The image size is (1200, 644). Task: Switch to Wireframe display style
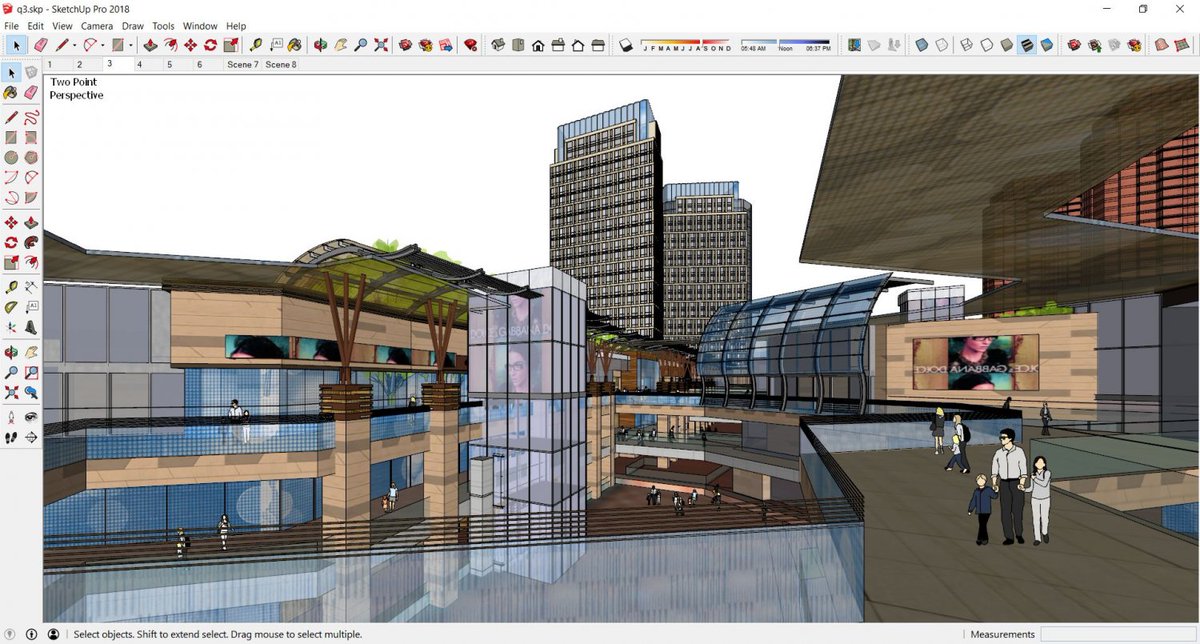coord(967,45)
